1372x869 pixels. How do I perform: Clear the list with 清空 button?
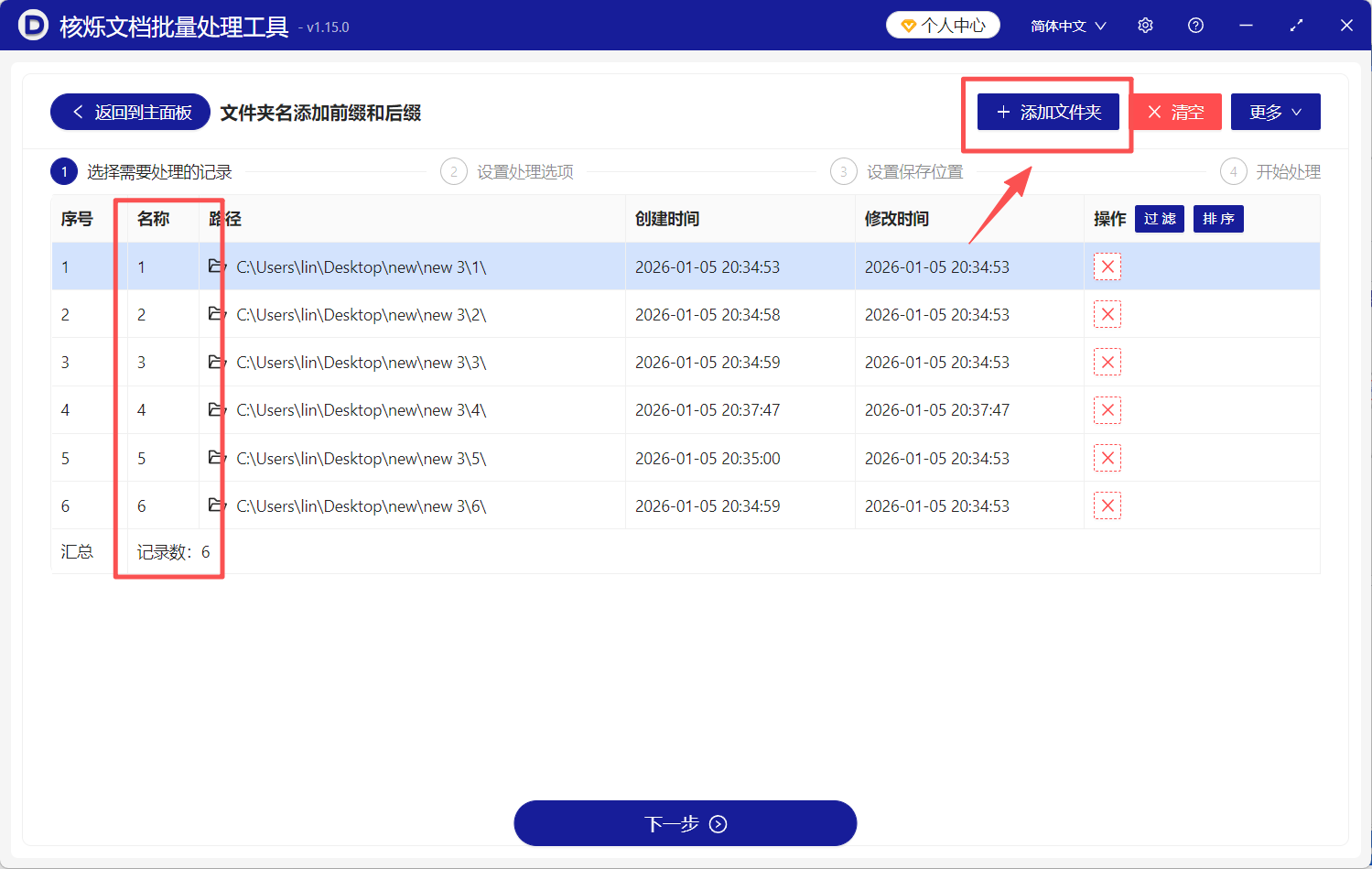coord(1176,112)
